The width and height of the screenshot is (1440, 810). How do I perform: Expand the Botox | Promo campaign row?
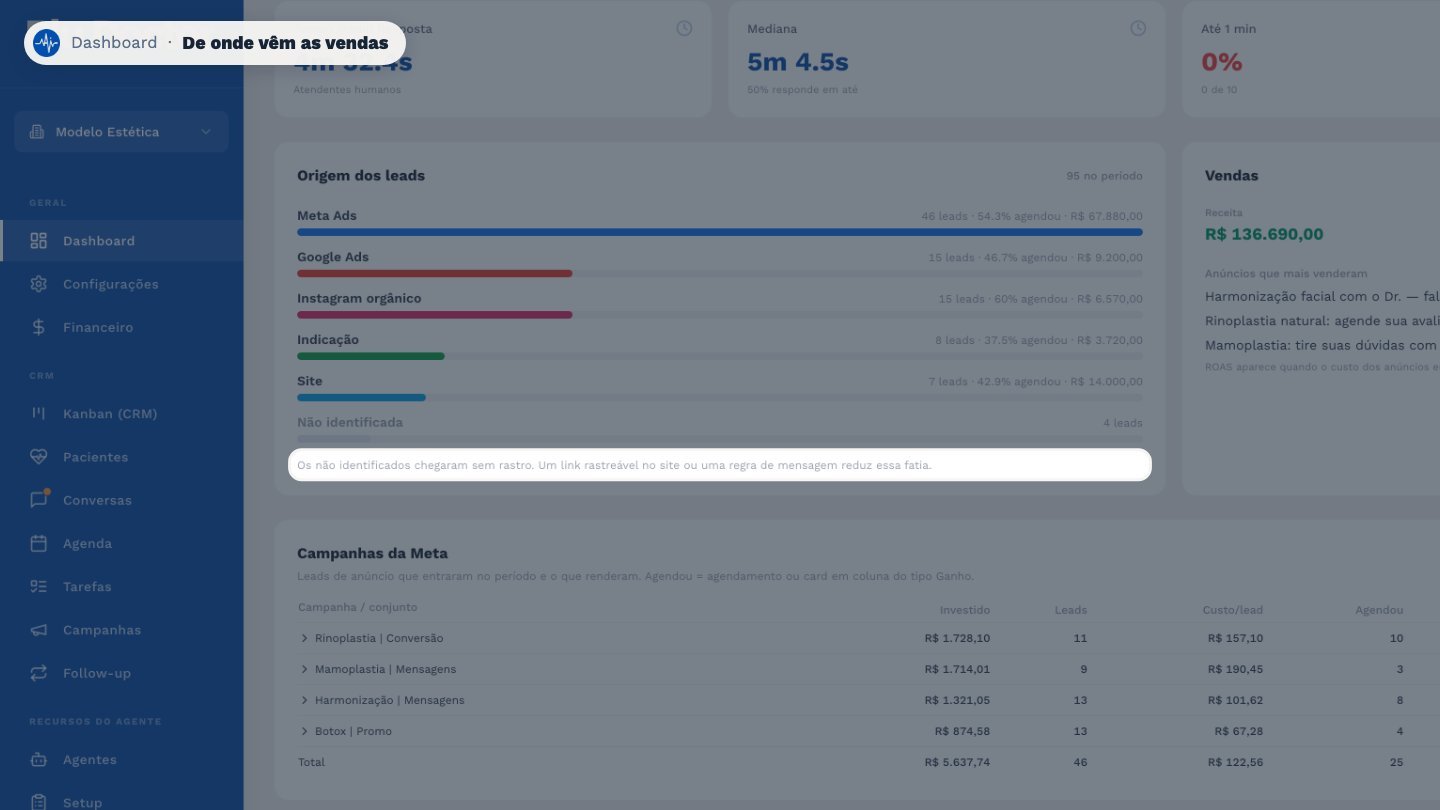(304, 731)
